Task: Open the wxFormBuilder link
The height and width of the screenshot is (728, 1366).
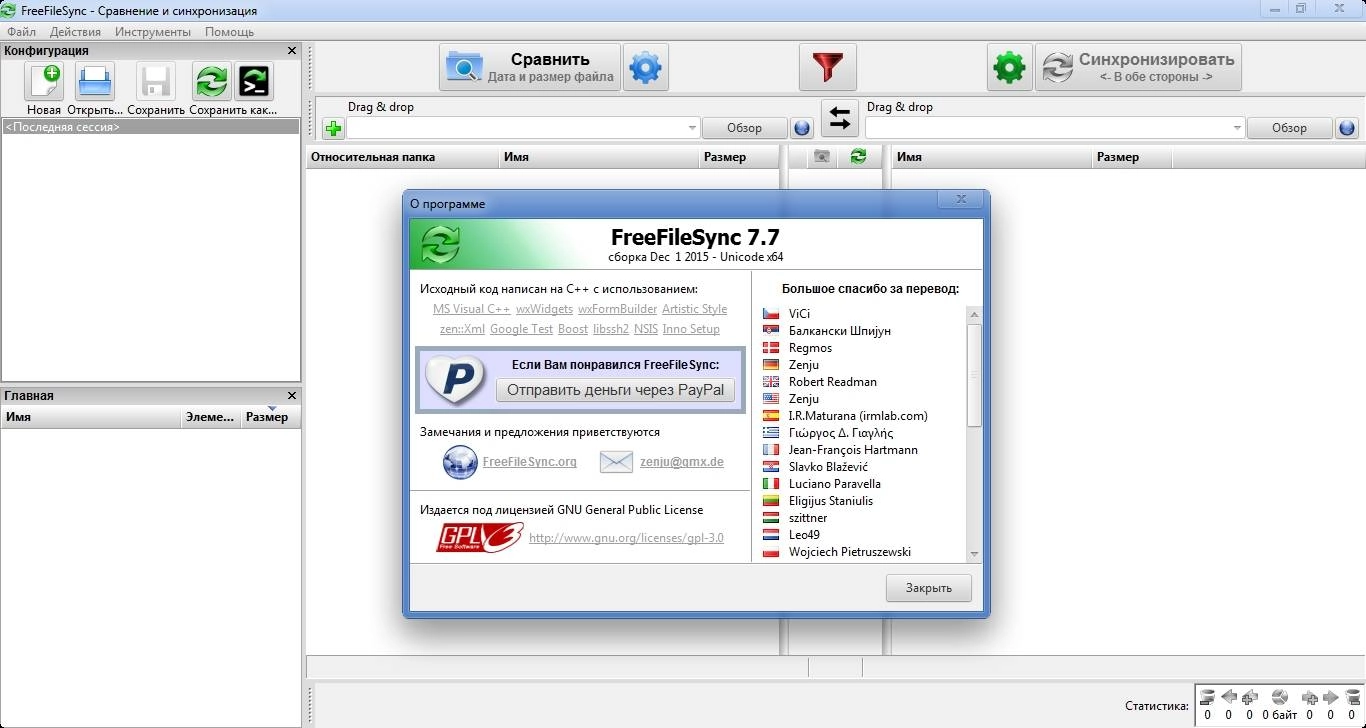Action: pos(617,309)
